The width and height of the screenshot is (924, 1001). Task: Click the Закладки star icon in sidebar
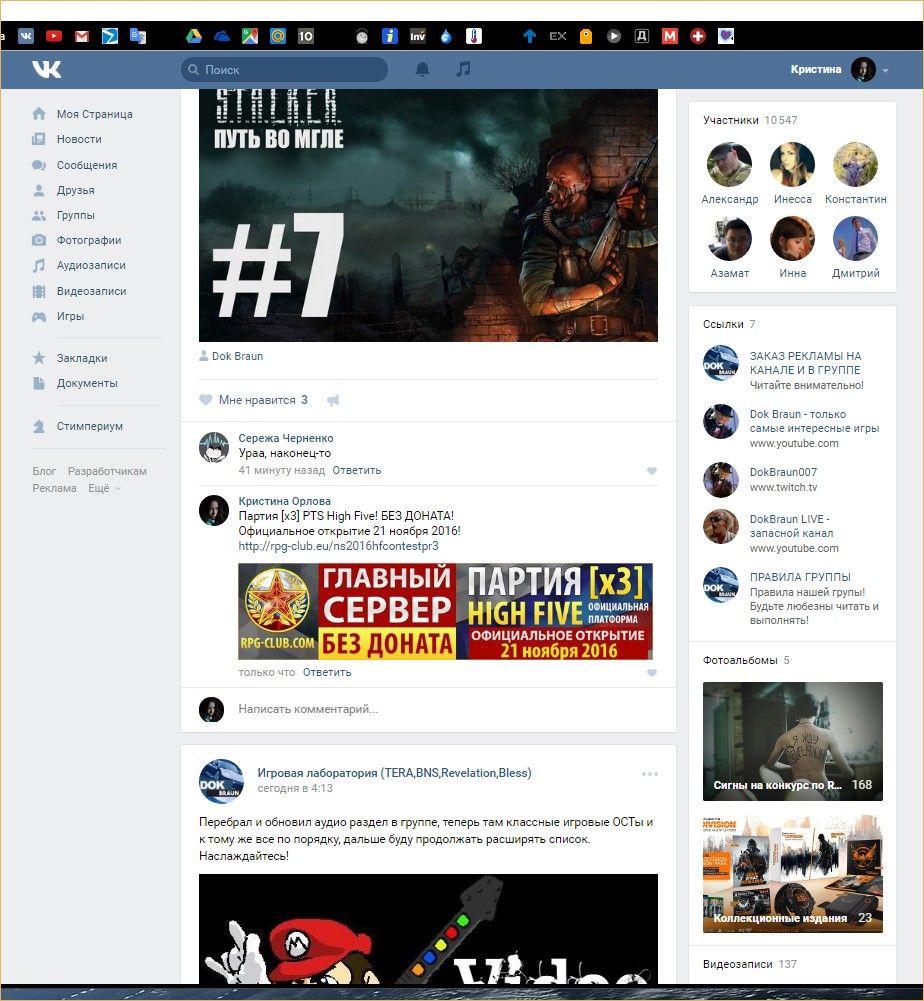tap(39, 358)
